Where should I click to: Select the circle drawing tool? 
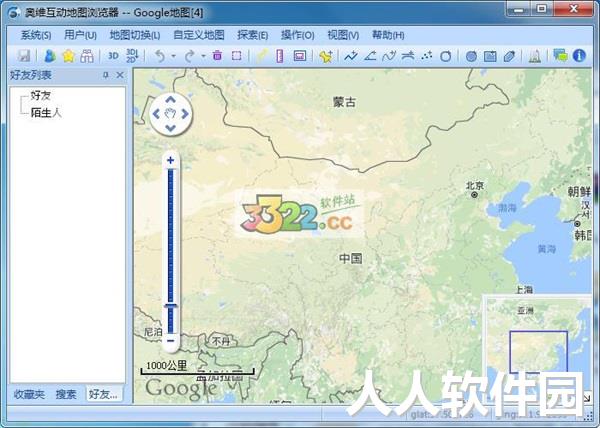445,56
